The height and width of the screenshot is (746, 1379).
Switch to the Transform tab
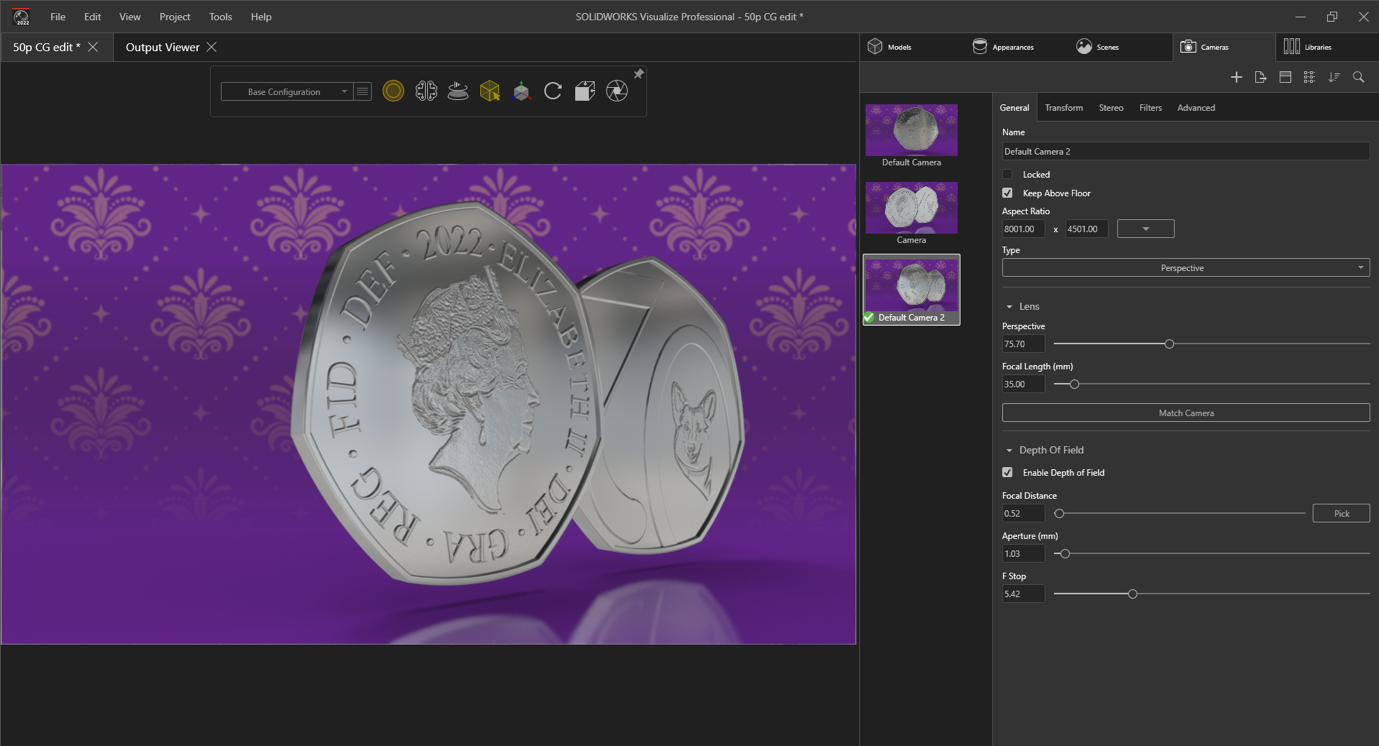1063,108
